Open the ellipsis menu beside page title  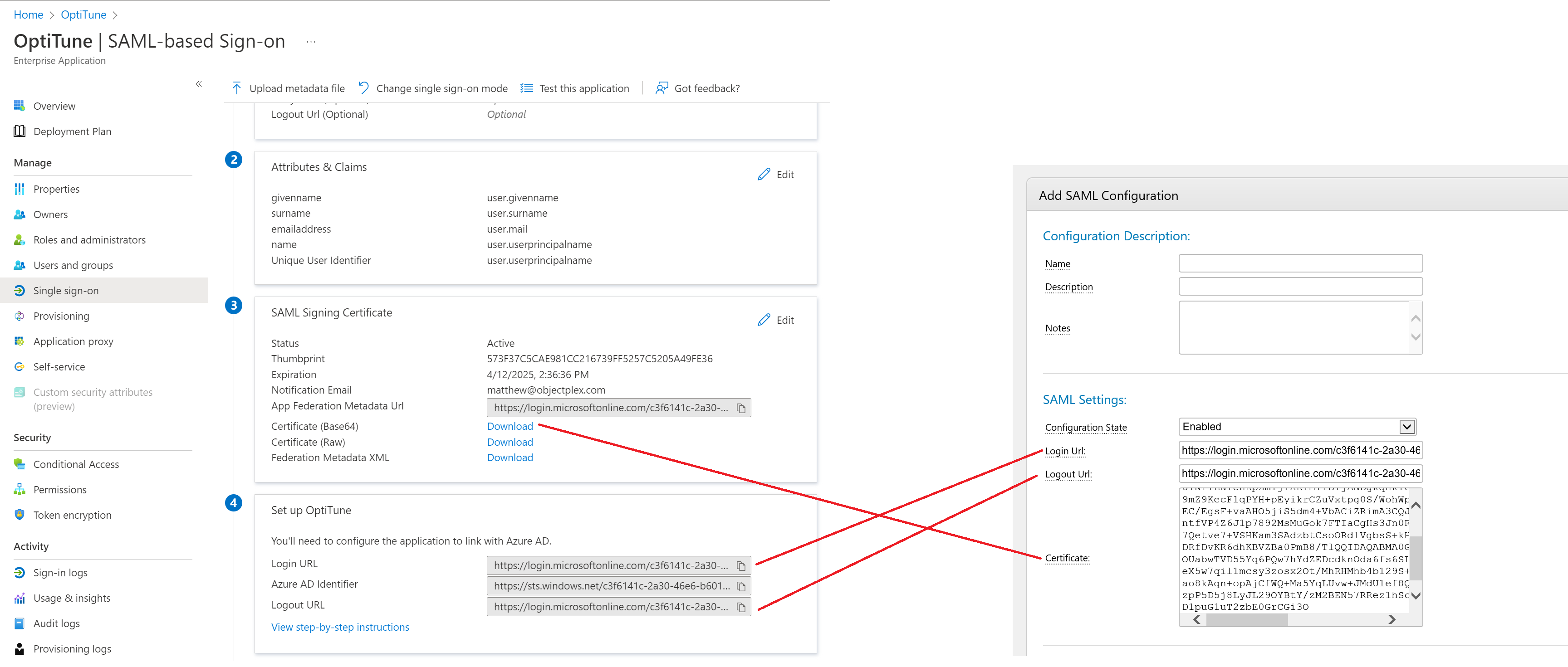[311, 42]
